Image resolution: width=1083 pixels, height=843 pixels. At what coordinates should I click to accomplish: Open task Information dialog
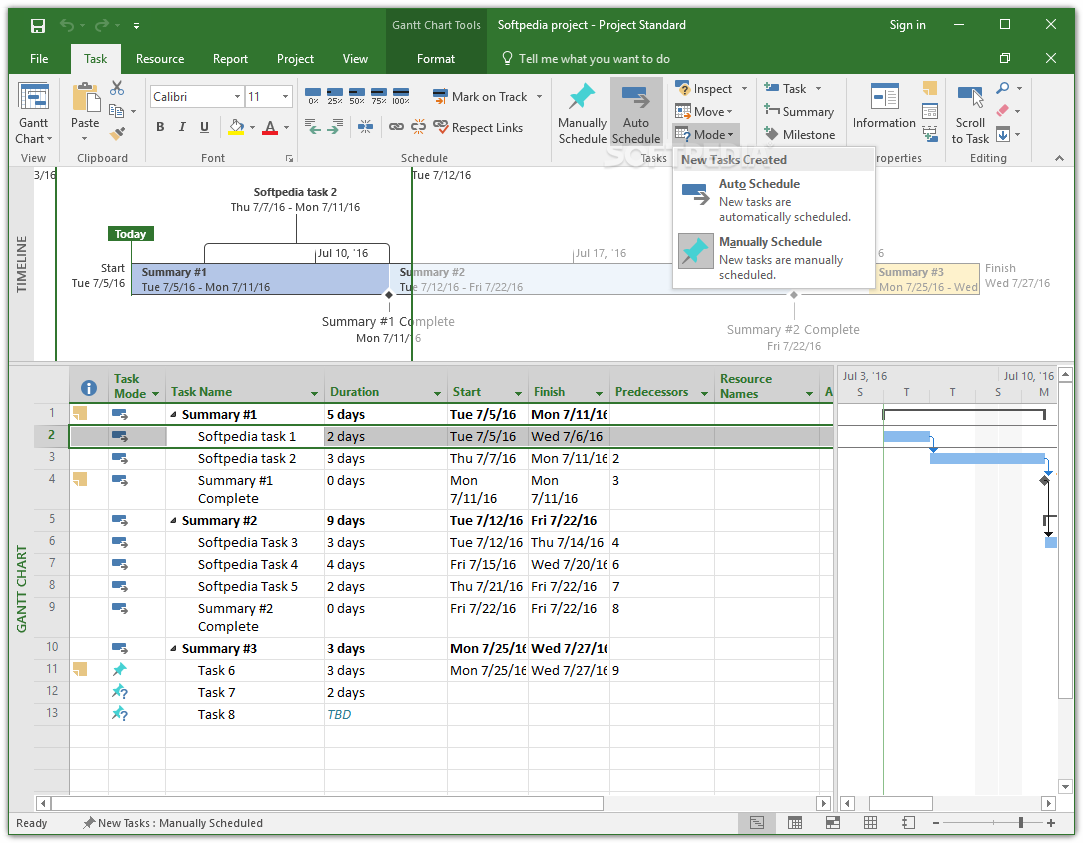884,106
